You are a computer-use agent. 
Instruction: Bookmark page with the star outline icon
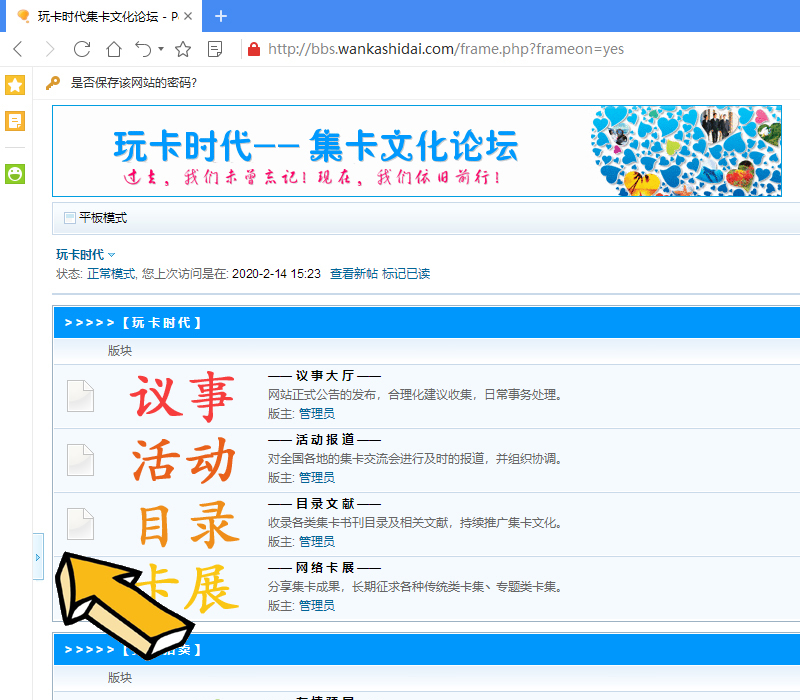(183, 49)
